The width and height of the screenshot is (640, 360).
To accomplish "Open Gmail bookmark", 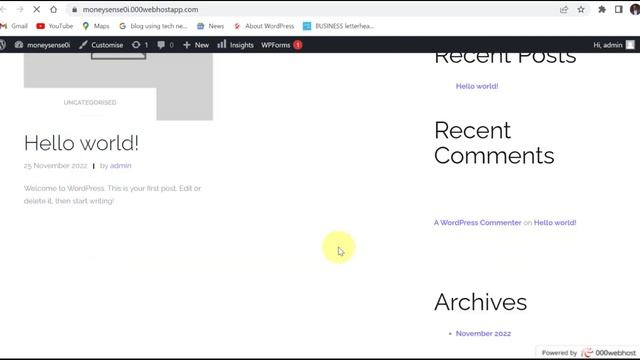I will point(14,26).
